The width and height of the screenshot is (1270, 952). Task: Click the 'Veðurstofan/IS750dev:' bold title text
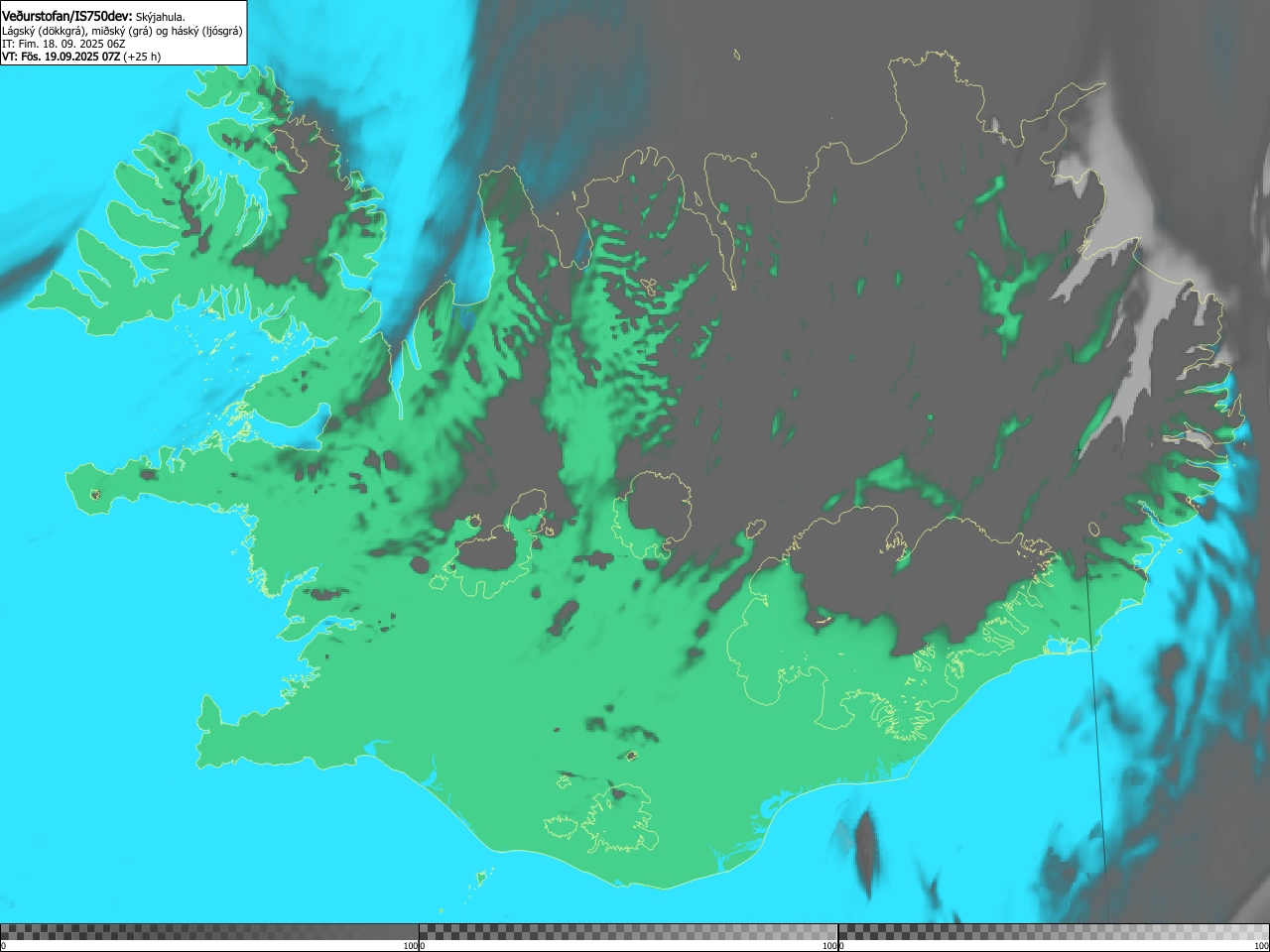66,17
